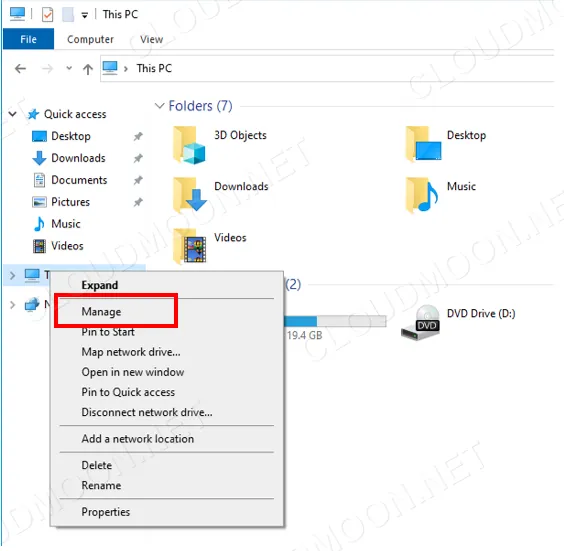Go forward with the right arrow button
The width and height of the screenshot is (564, 551).
point(47,68)
